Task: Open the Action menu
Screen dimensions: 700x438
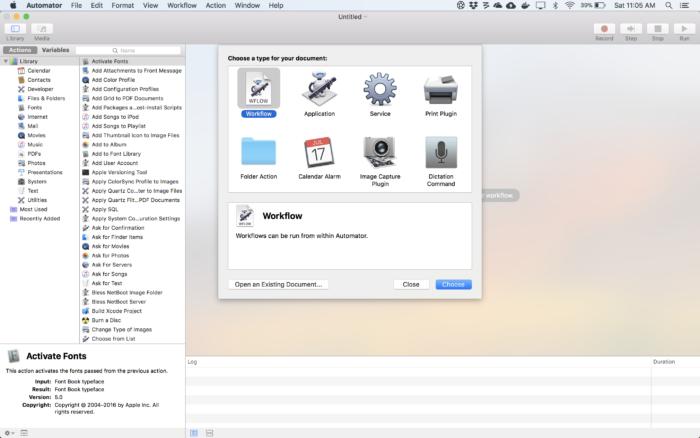Action: point(216,5)
